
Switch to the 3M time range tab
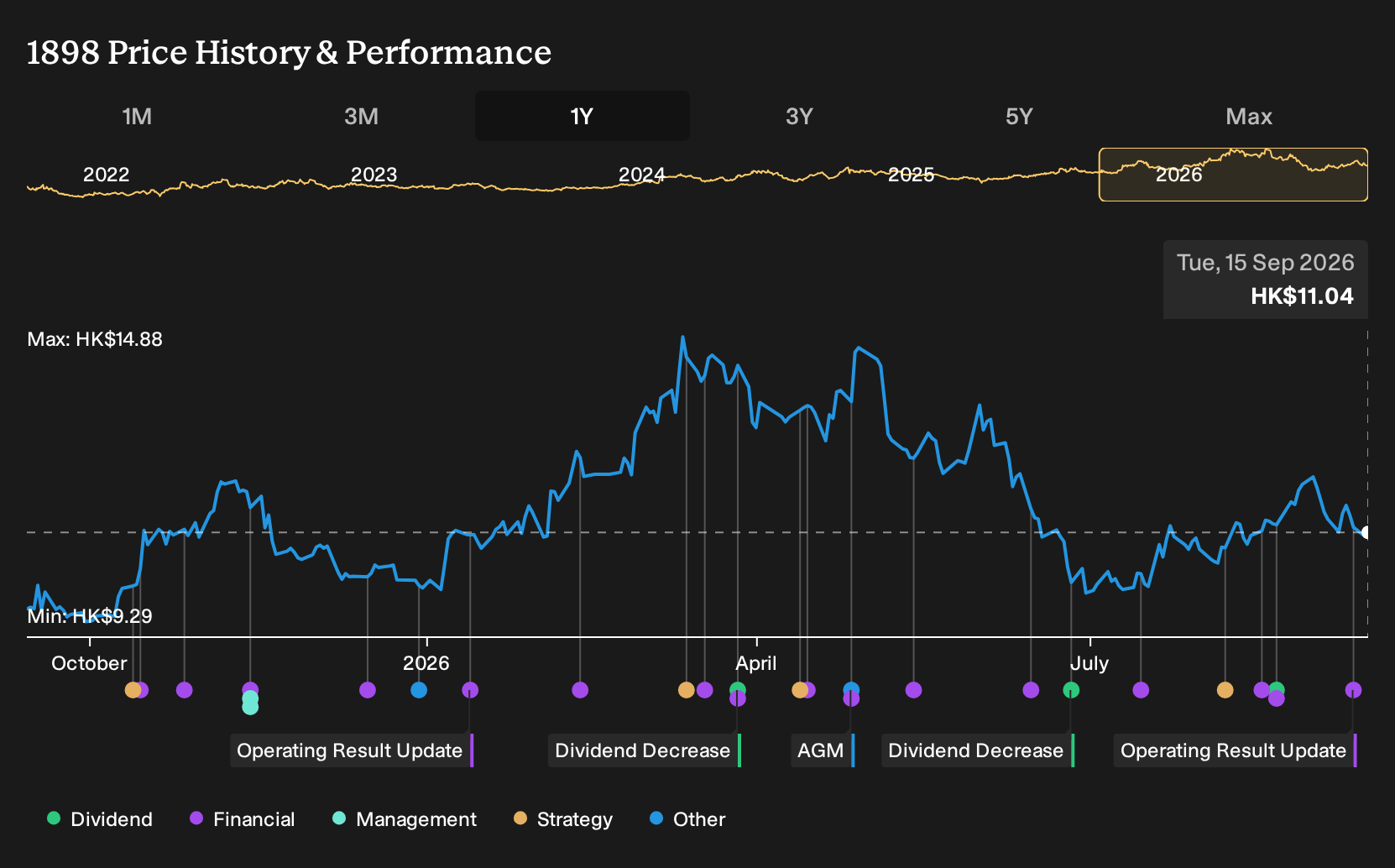[x=361, y=116]
